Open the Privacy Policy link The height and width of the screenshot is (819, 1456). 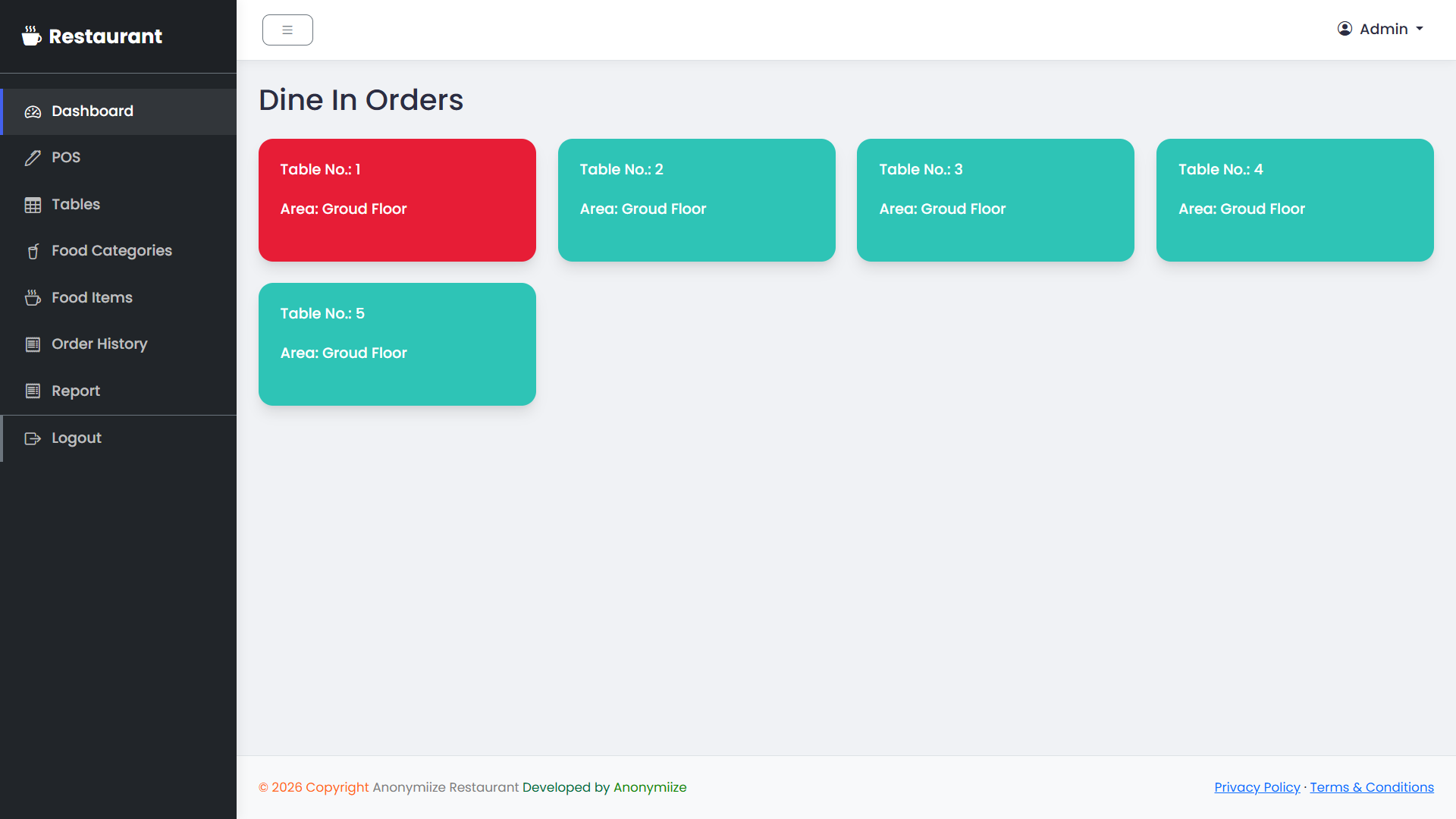(1257, 787)
